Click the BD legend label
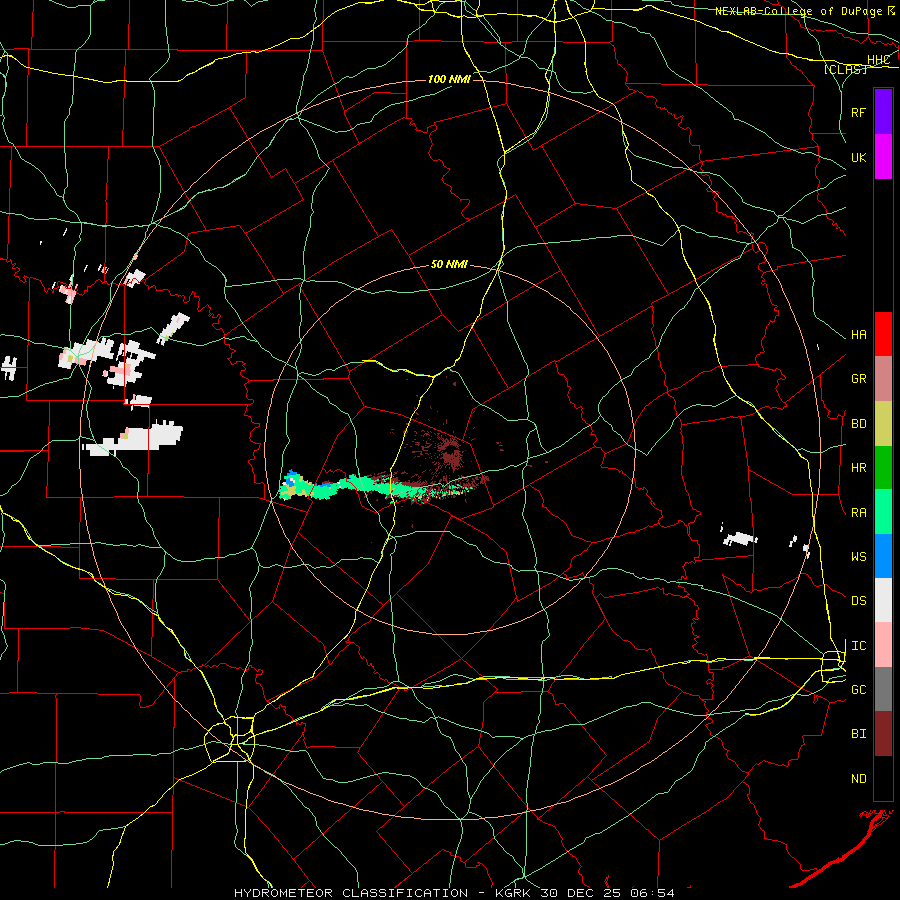 (858, 424)
